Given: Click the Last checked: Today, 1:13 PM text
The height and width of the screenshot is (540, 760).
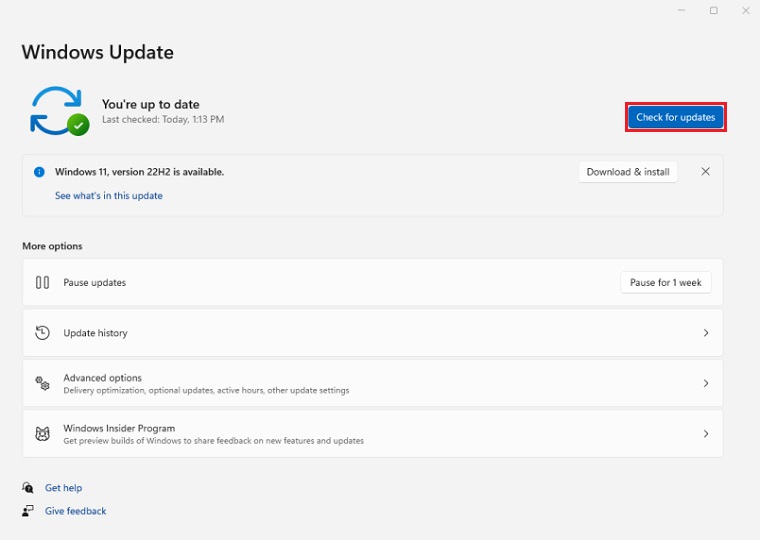Looking at the screenshot, I should [163, 120].
